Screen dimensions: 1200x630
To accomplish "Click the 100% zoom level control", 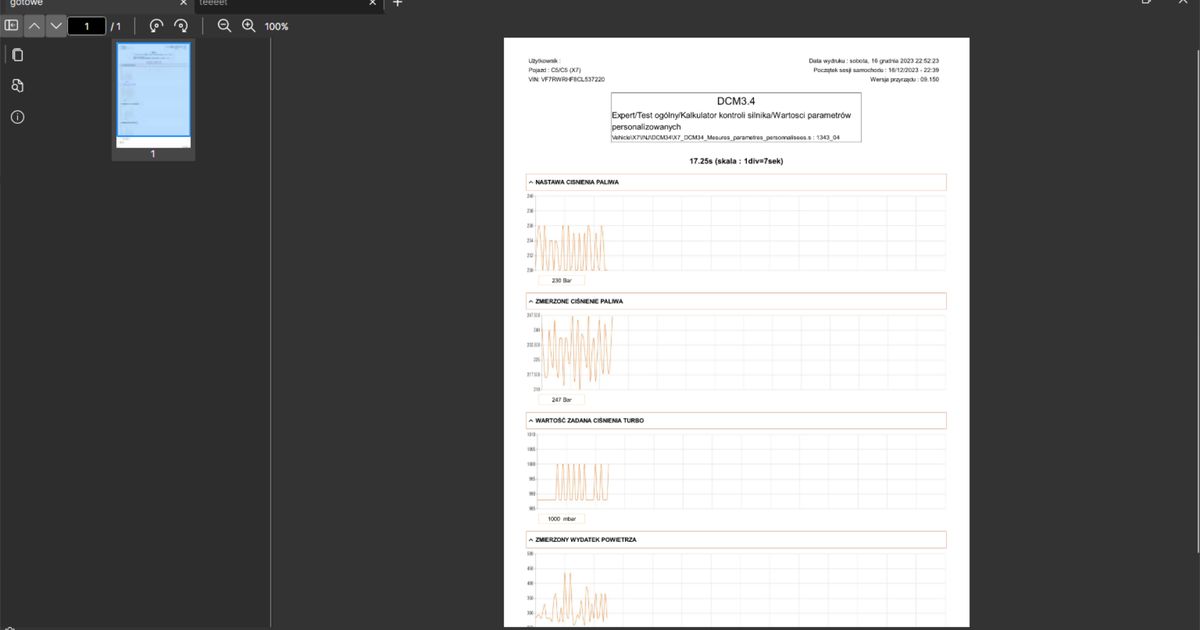I will pyautogui.click(x=275, y=25).
